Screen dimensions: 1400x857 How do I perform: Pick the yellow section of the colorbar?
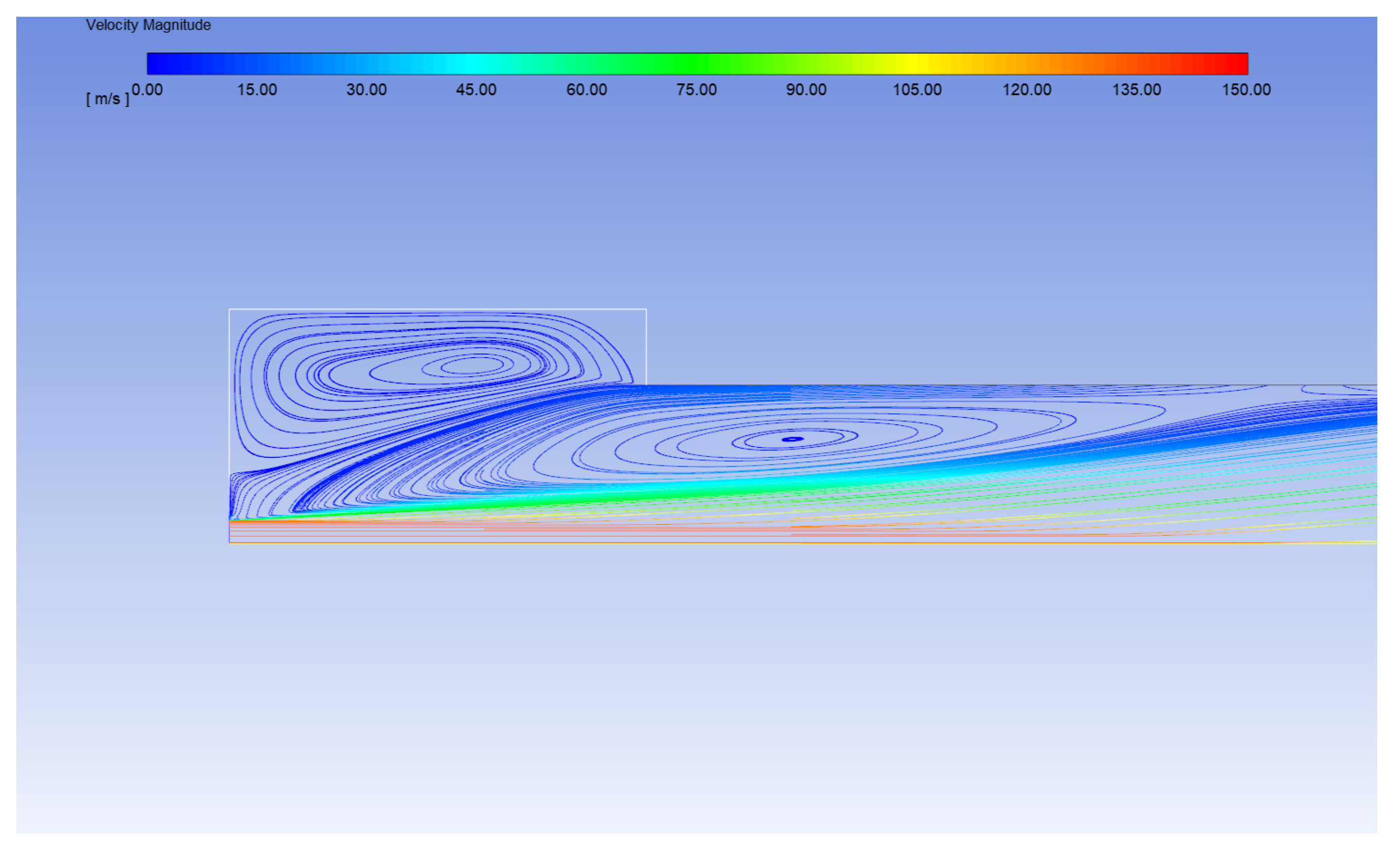click(x=913, y=64)
